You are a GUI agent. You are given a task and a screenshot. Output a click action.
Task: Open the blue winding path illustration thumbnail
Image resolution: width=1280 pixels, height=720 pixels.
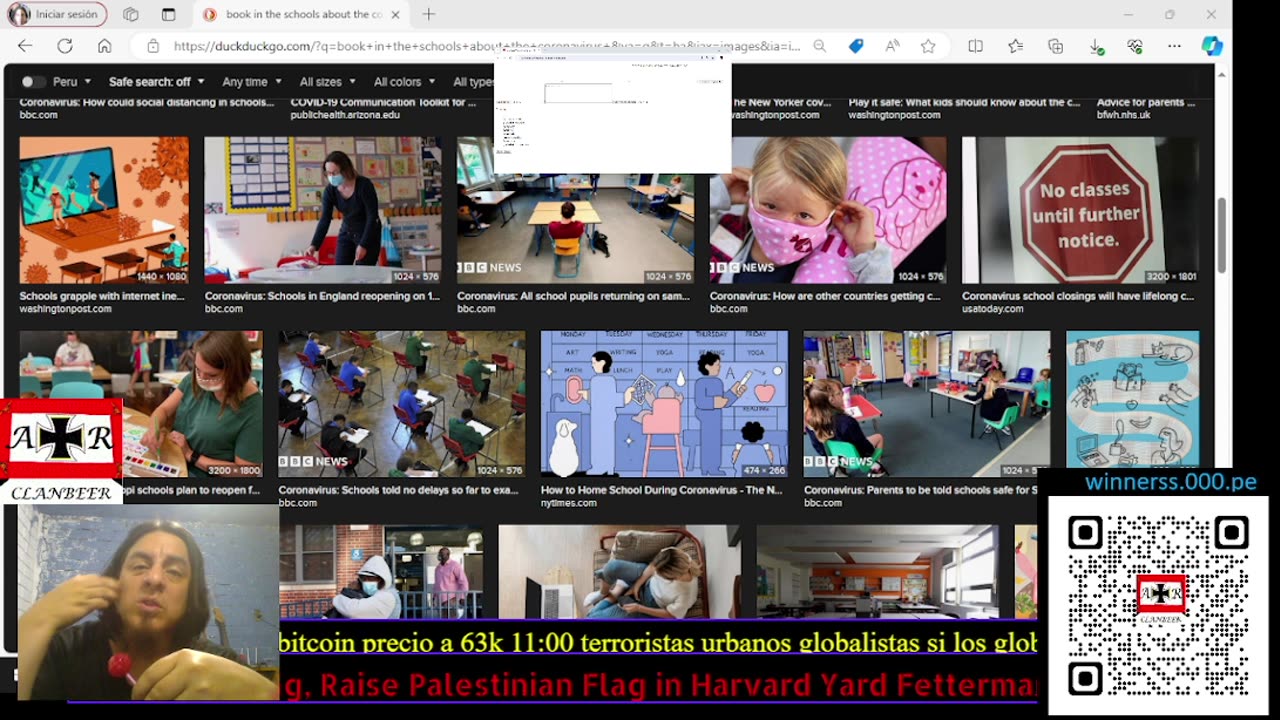1132,400
